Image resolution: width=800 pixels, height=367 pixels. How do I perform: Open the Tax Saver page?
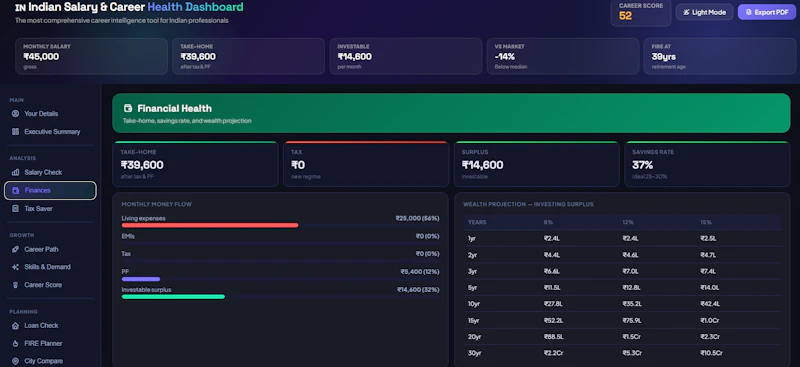pos(50,209)
